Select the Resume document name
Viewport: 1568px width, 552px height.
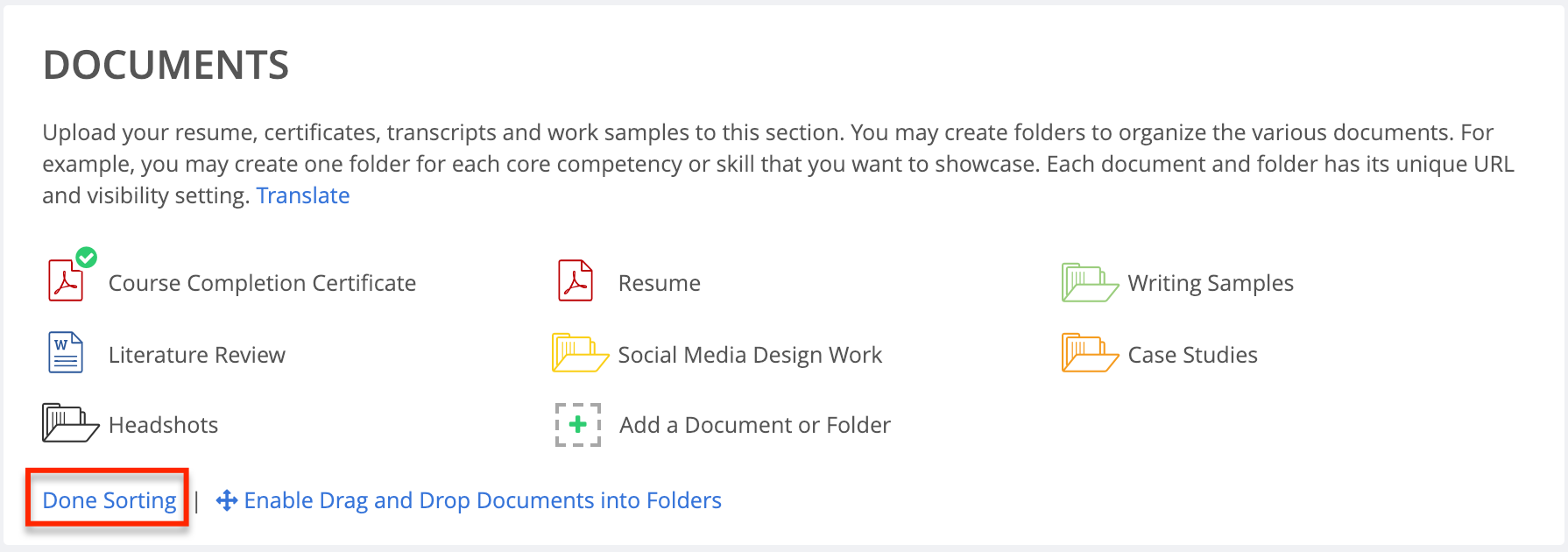coord(660,283)
